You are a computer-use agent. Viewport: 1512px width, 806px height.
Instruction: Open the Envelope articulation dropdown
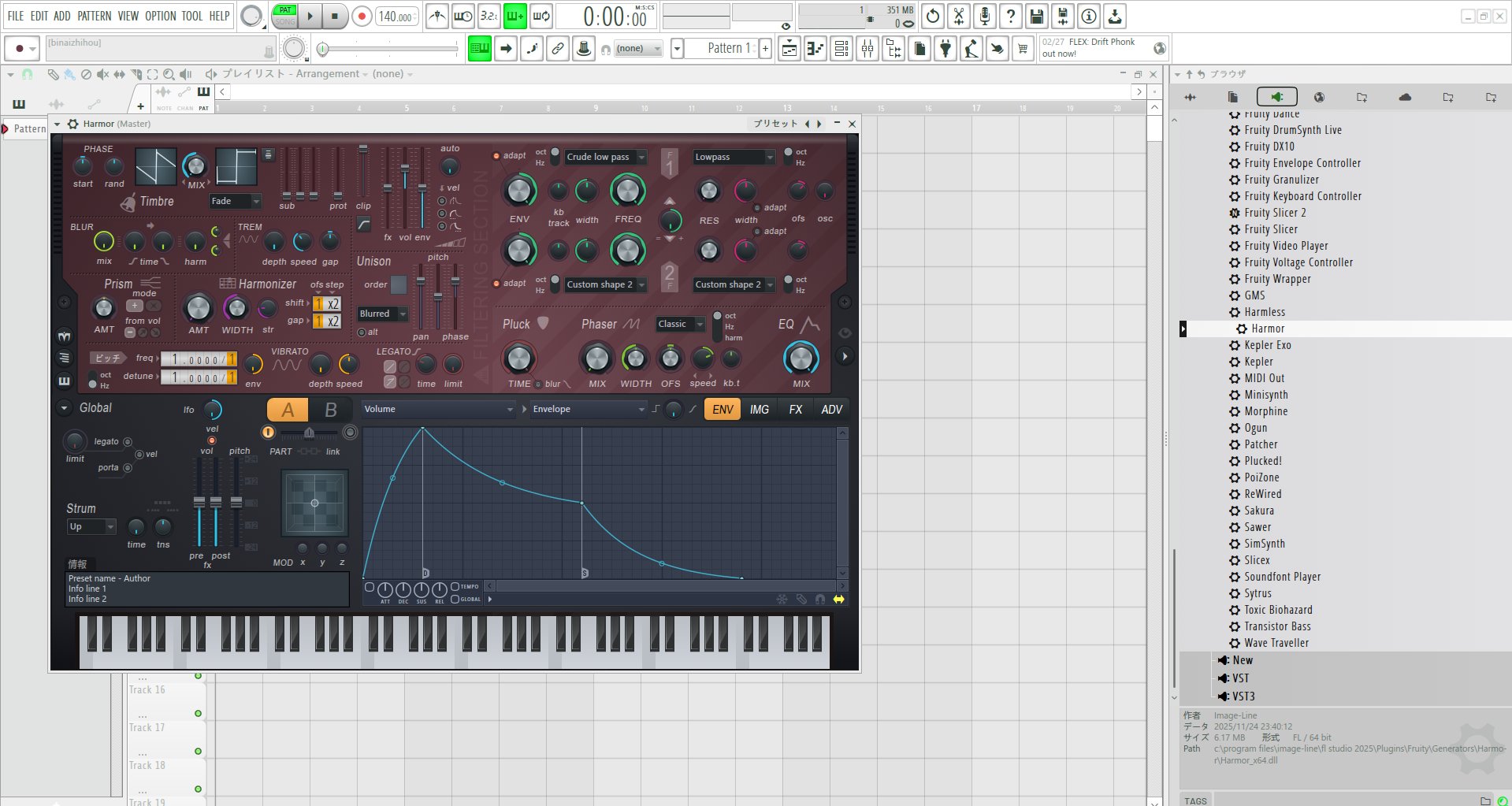589,409
